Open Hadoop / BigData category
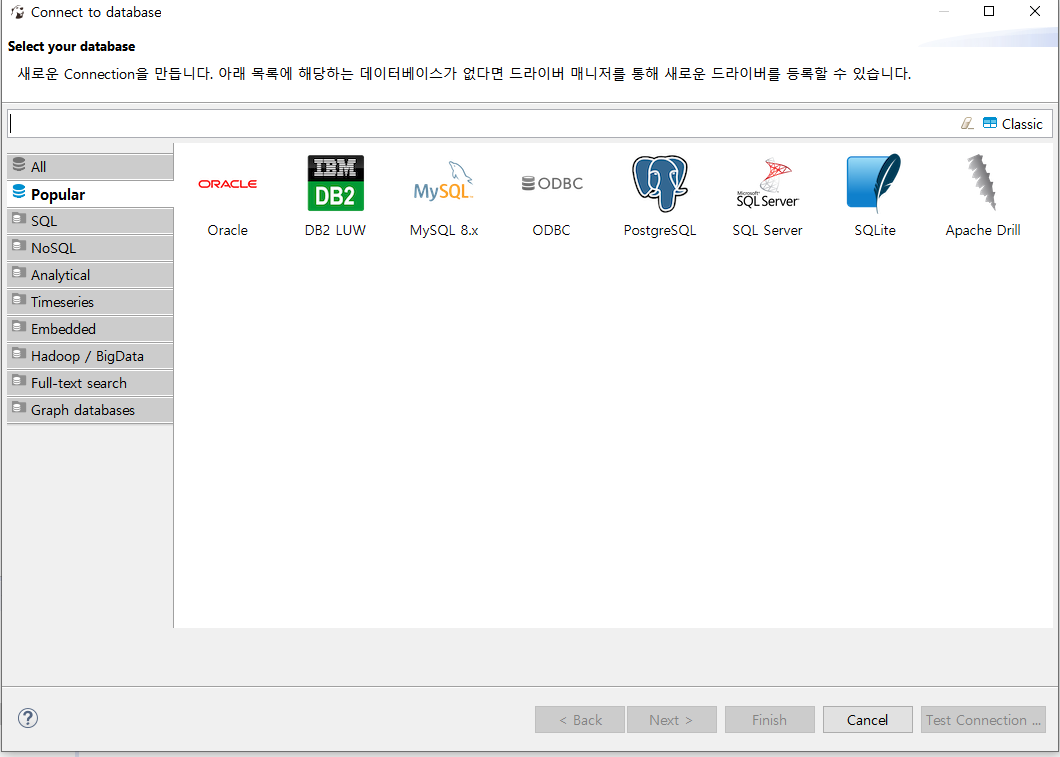 [x=91, y=356]
